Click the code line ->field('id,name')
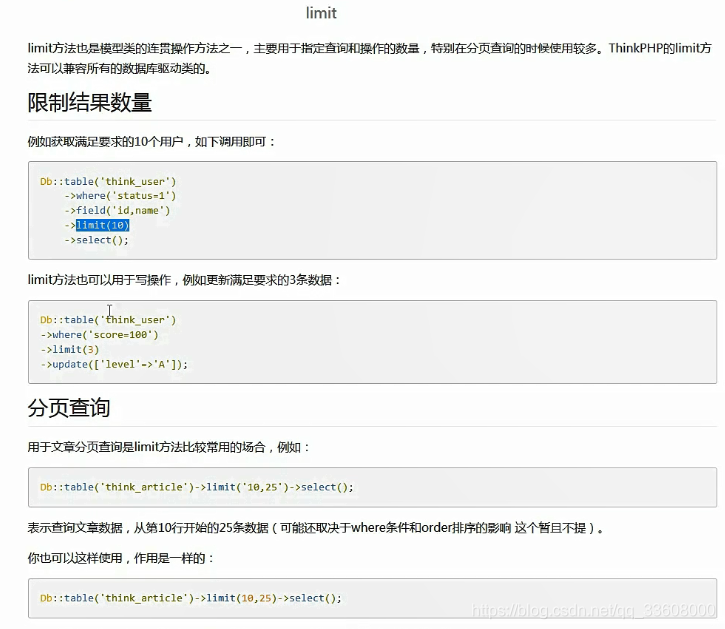Viewport: 725px width, 629px height. (x=117, y=210)
